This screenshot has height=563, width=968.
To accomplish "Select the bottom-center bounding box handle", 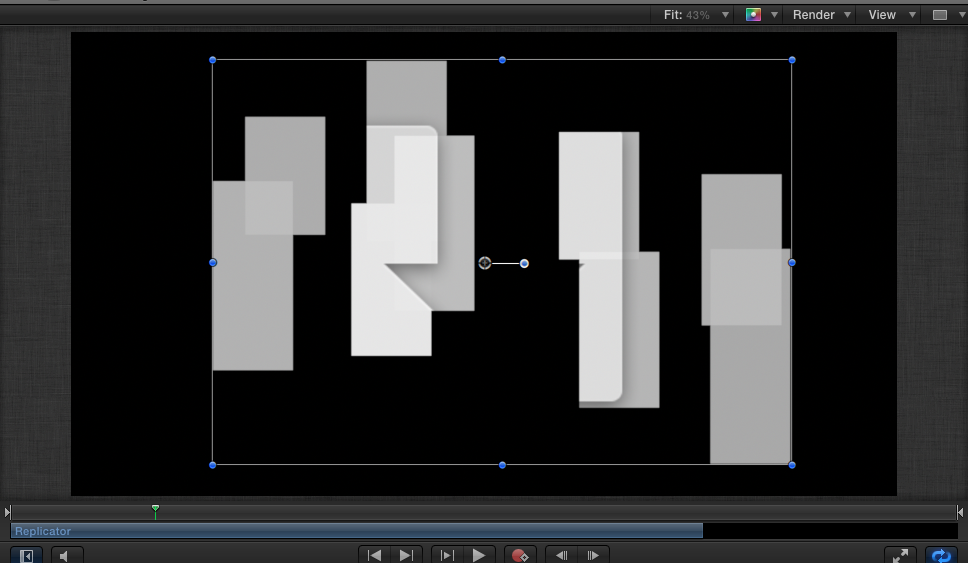I will pos(503,465).
